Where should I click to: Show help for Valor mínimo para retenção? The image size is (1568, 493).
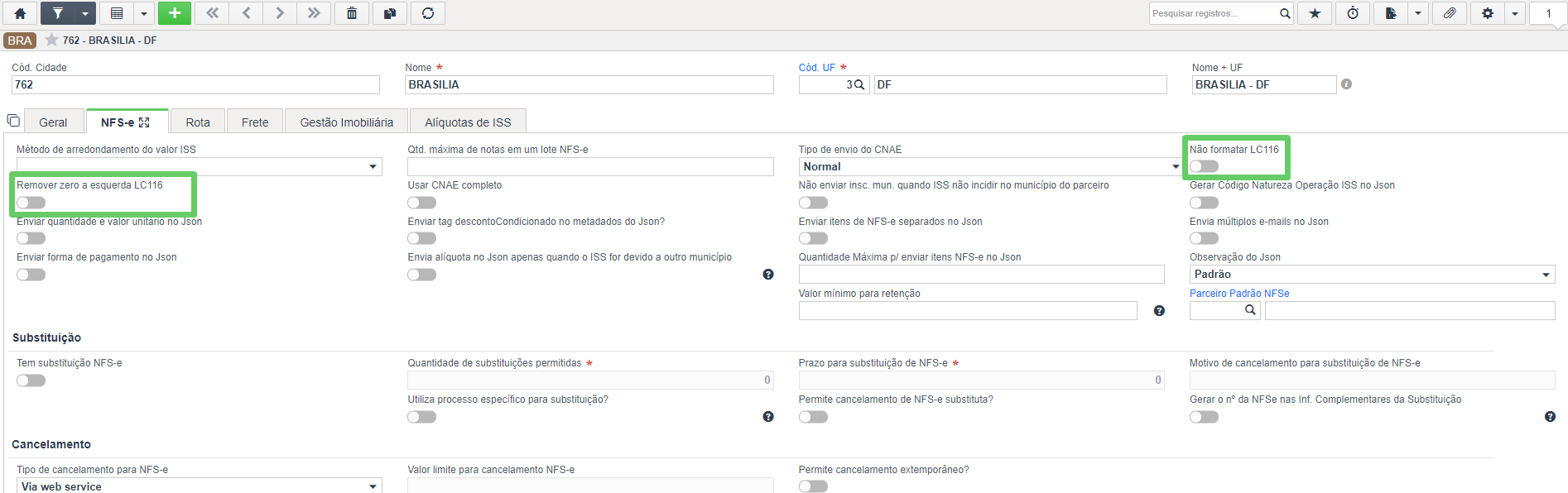pyautogui.click(x=1159, y=311)
